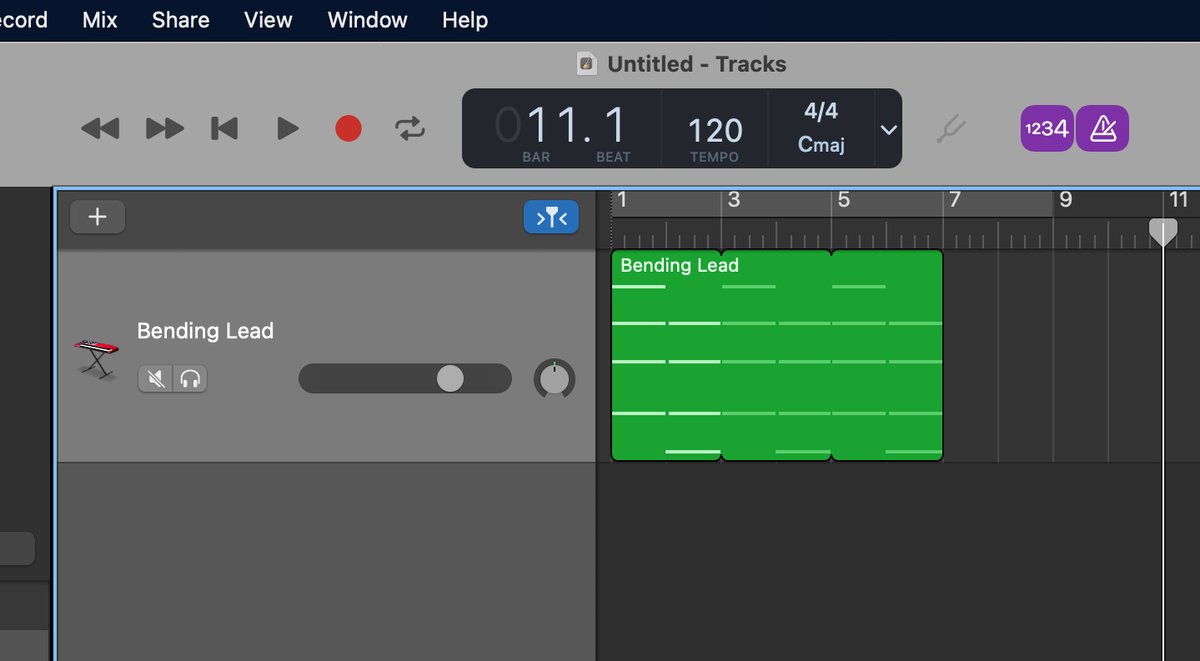The image size is (1200, 661).
Task: Open the tuner using the tuning fork icon
Action: point(951,128)
